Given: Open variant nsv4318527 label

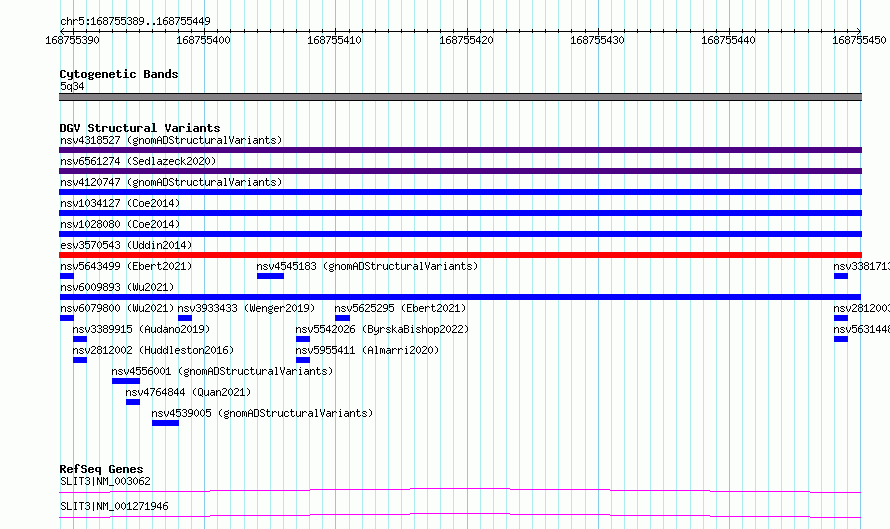Looking at the screenshot, I should 171,140.
